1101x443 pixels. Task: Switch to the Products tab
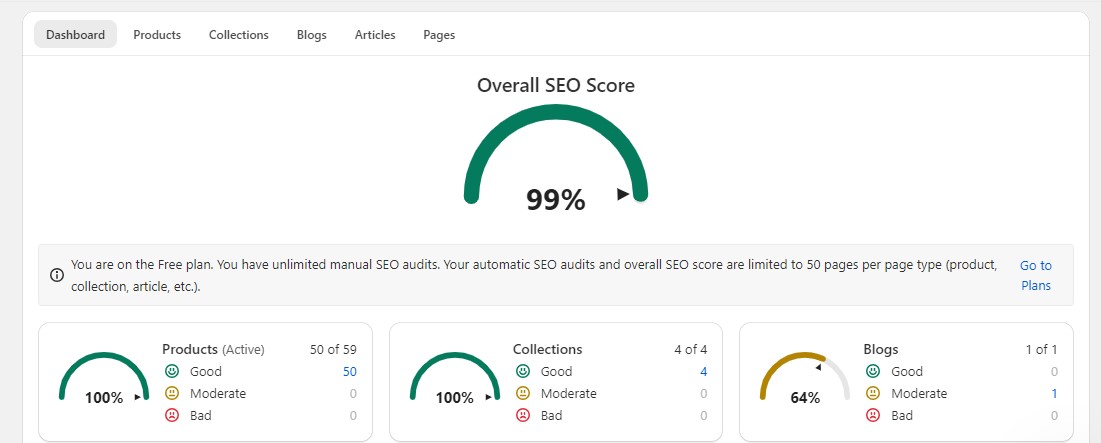pyautogui.click(x=157, y=34)
